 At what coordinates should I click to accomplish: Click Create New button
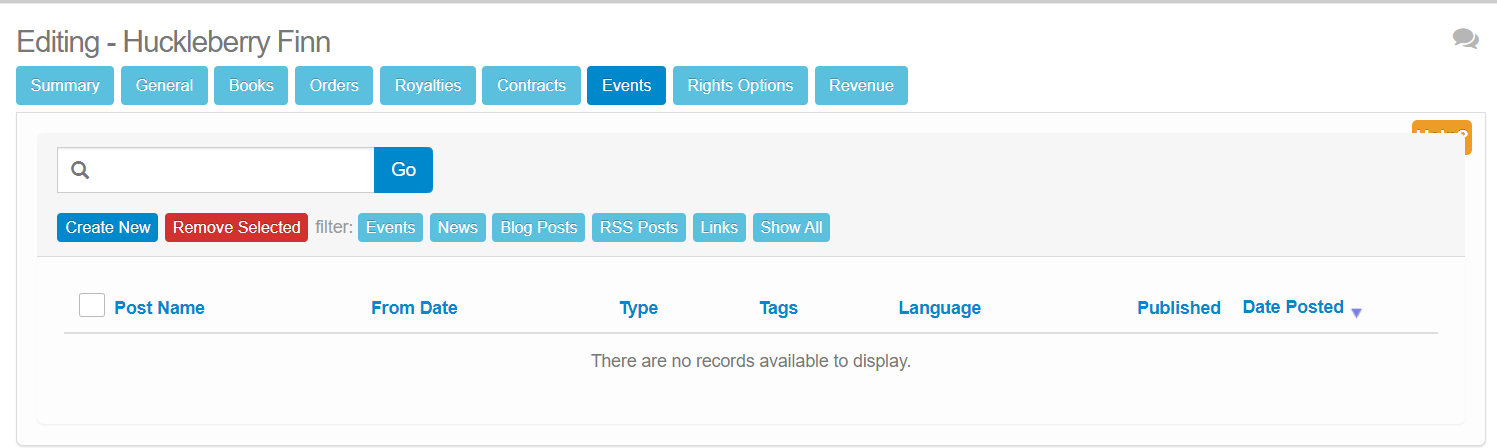pyautogui.click(x=108, y=228)
